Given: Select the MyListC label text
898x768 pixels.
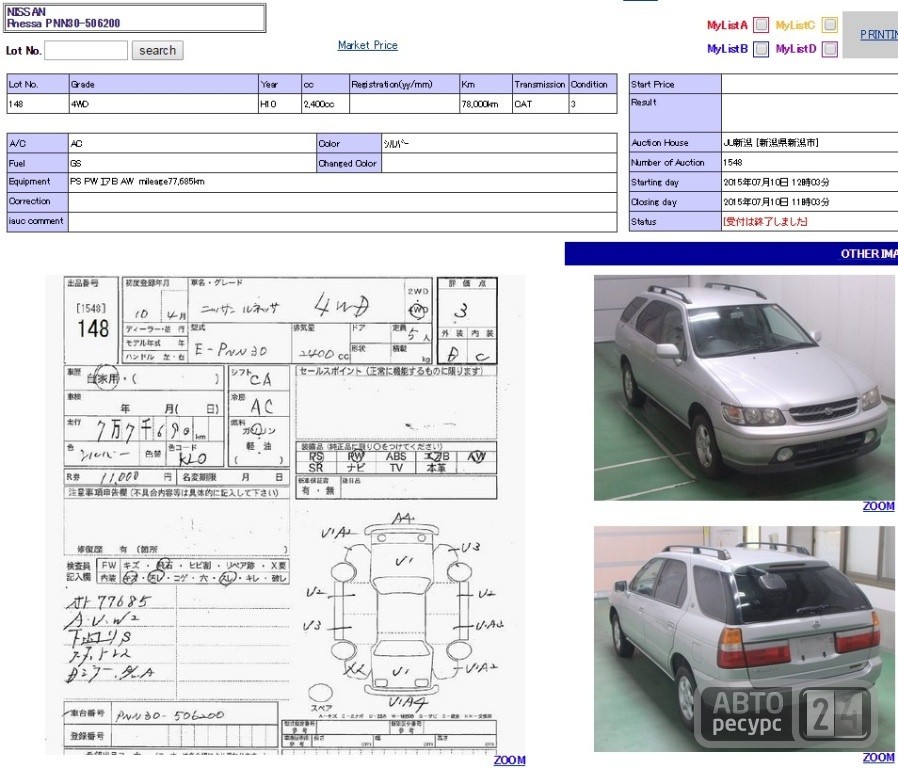Looking at the screenshot, I should pos(795,25).
